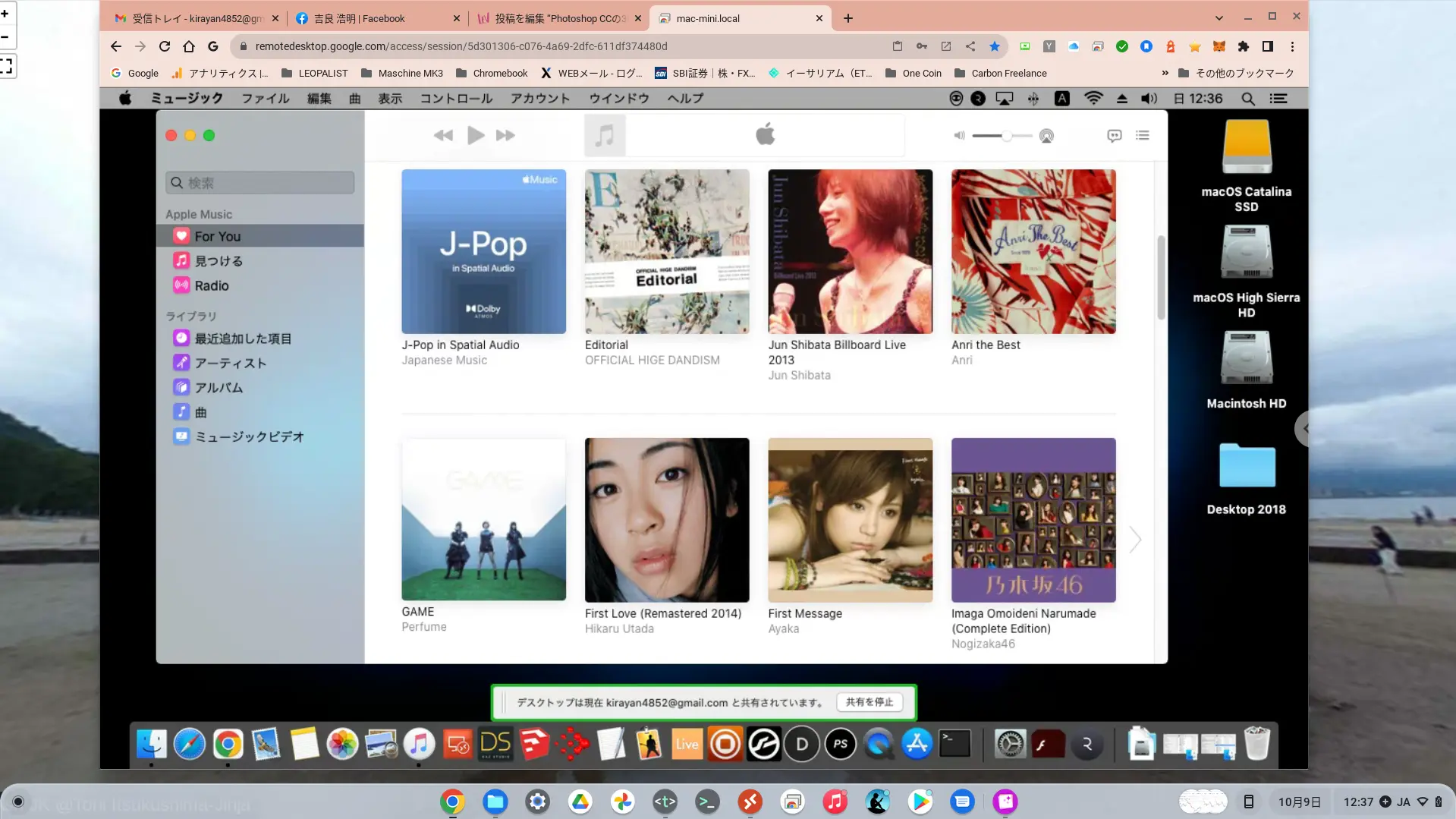
Task: Open the ウインドウ menu
Action: point(619,98)
